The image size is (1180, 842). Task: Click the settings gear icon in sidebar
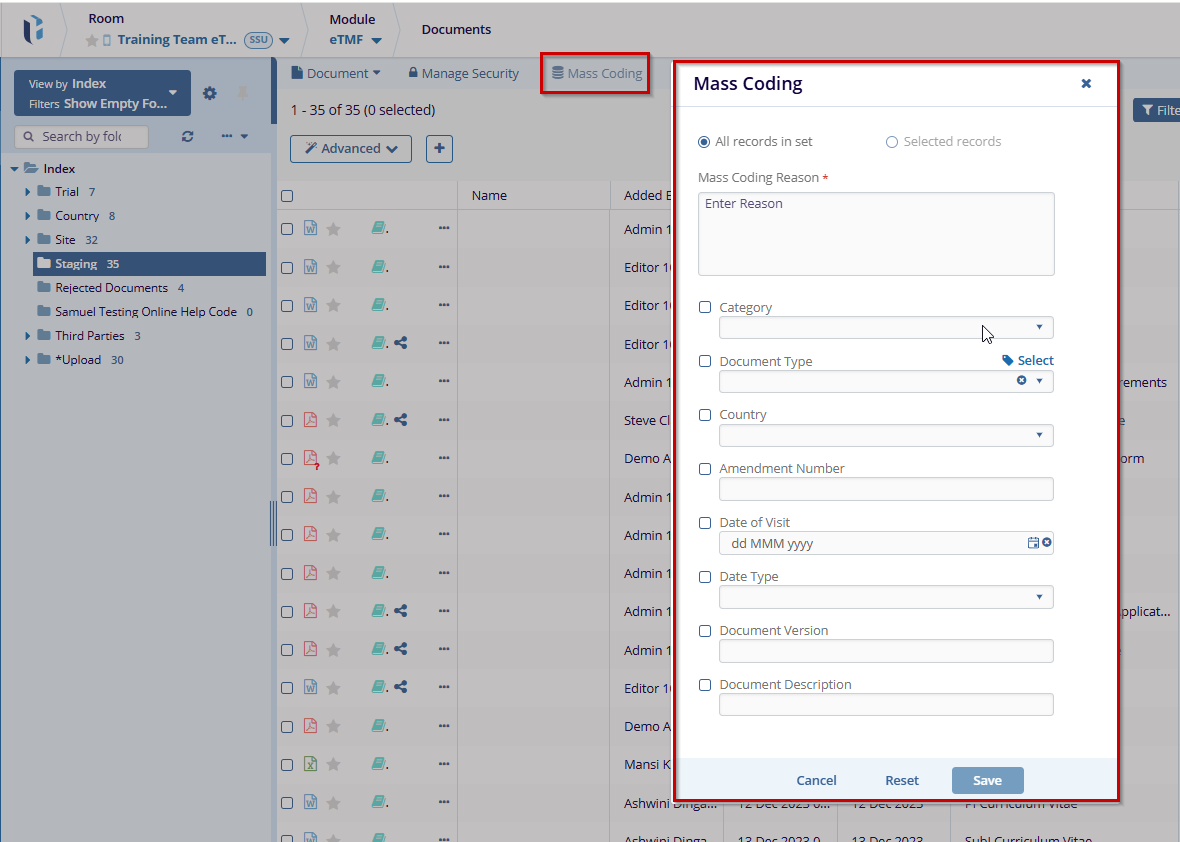(x=209, y=93)
